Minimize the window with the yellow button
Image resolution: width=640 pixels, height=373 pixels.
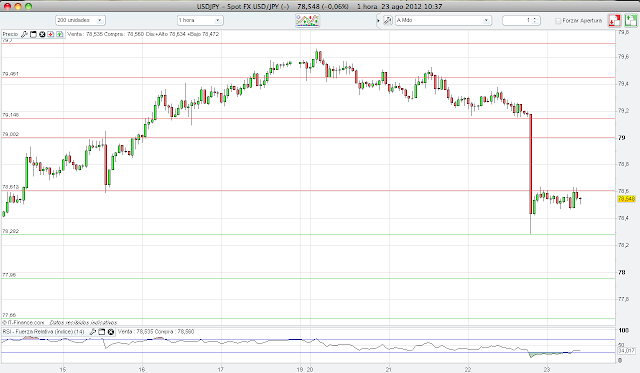(18, 6)
